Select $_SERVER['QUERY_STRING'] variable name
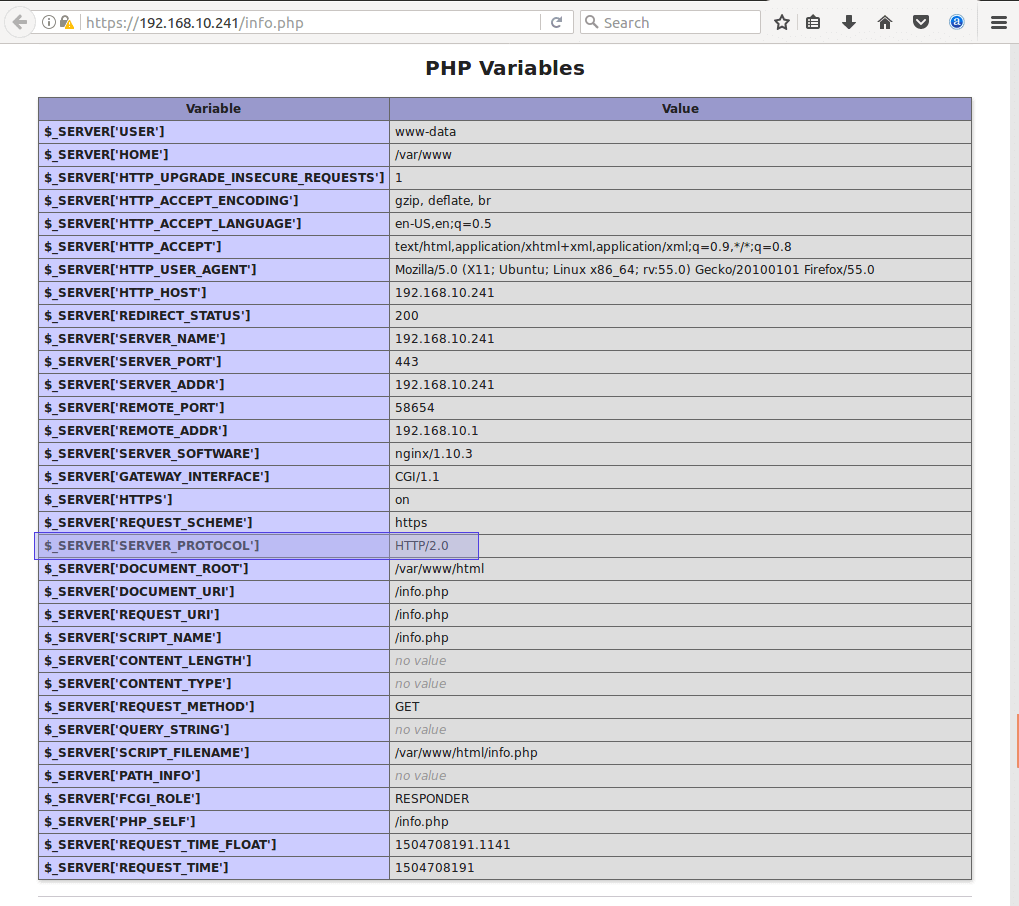The width and height of the screenshot is (1019, 906). (x=136, y=730)
